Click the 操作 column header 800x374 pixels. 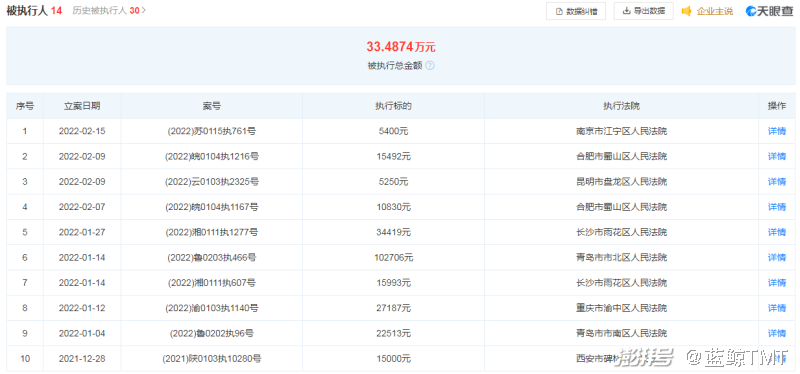pyautogui.click(x=777, y=106)
